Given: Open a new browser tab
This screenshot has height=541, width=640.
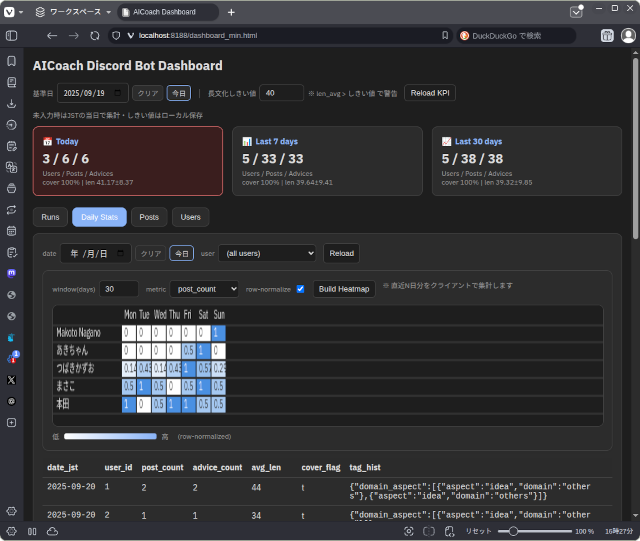Looking at the screenshot, I should coord(231,12).
